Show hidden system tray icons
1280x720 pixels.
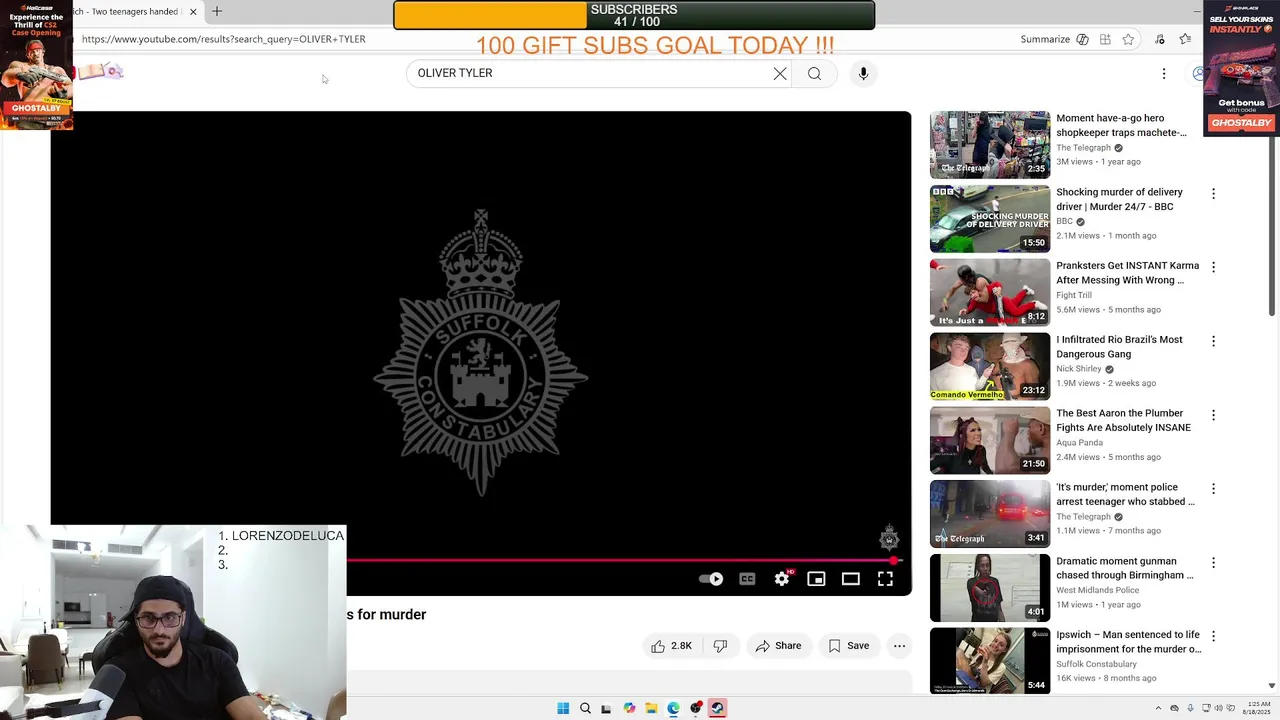click(1159, 708)
